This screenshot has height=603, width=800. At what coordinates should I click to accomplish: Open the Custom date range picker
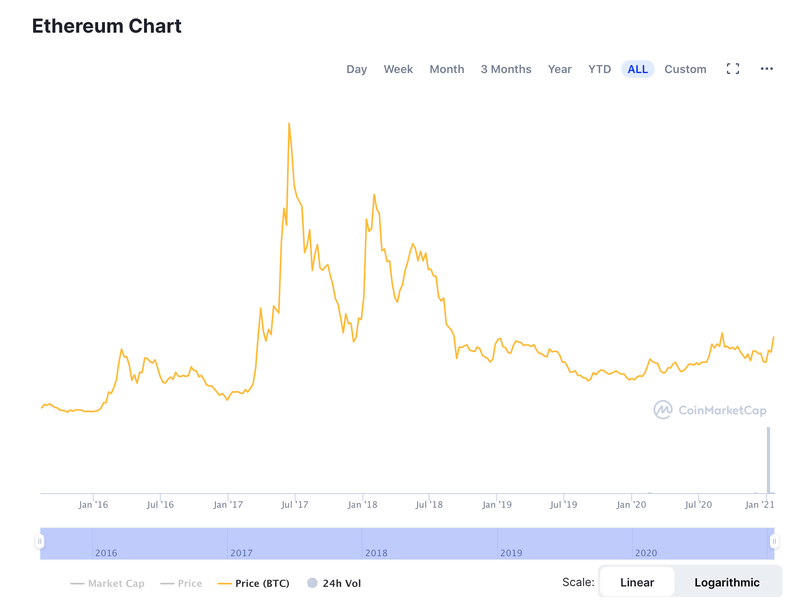tap(685, 69)
